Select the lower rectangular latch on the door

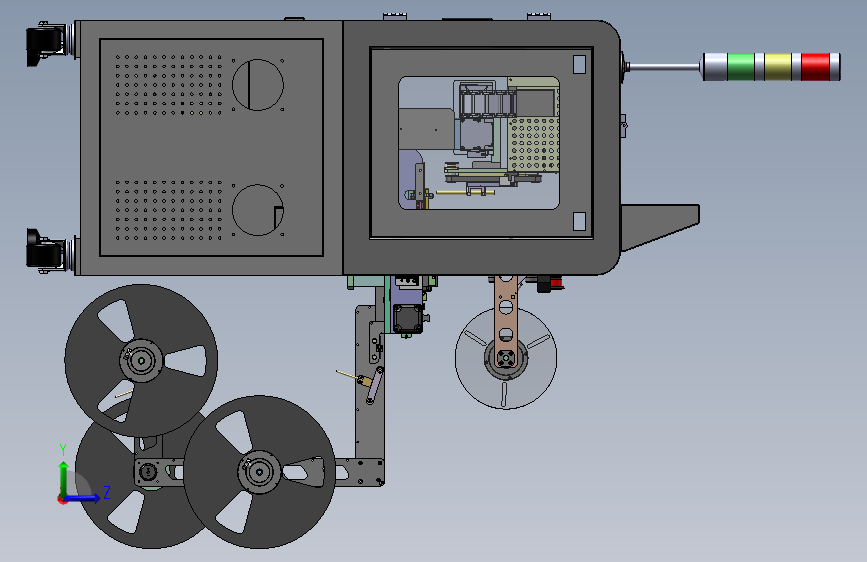(x=579, y=221)
